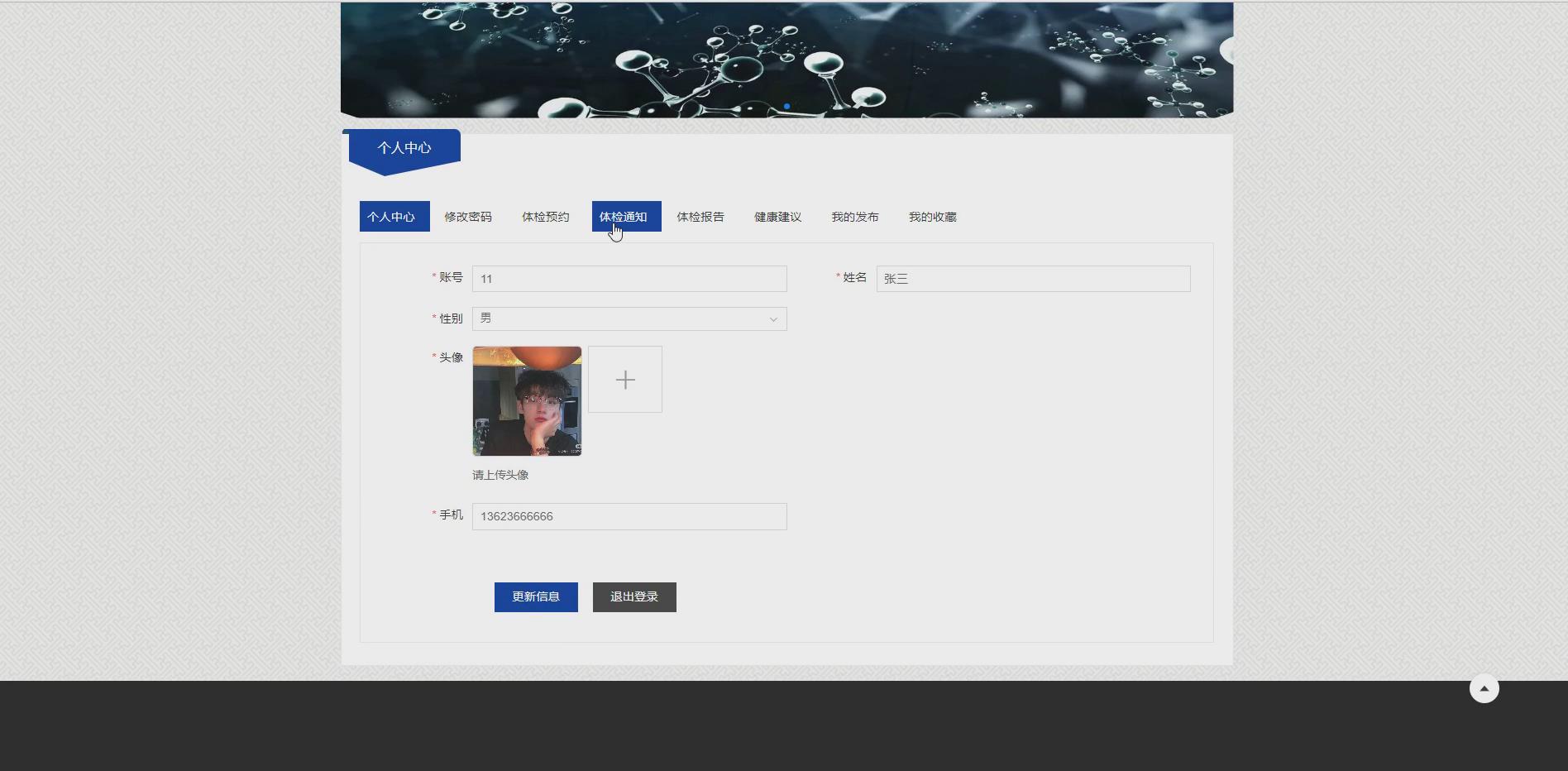
Task: Click the 退出登录 logout button
Action: point(633,596)
